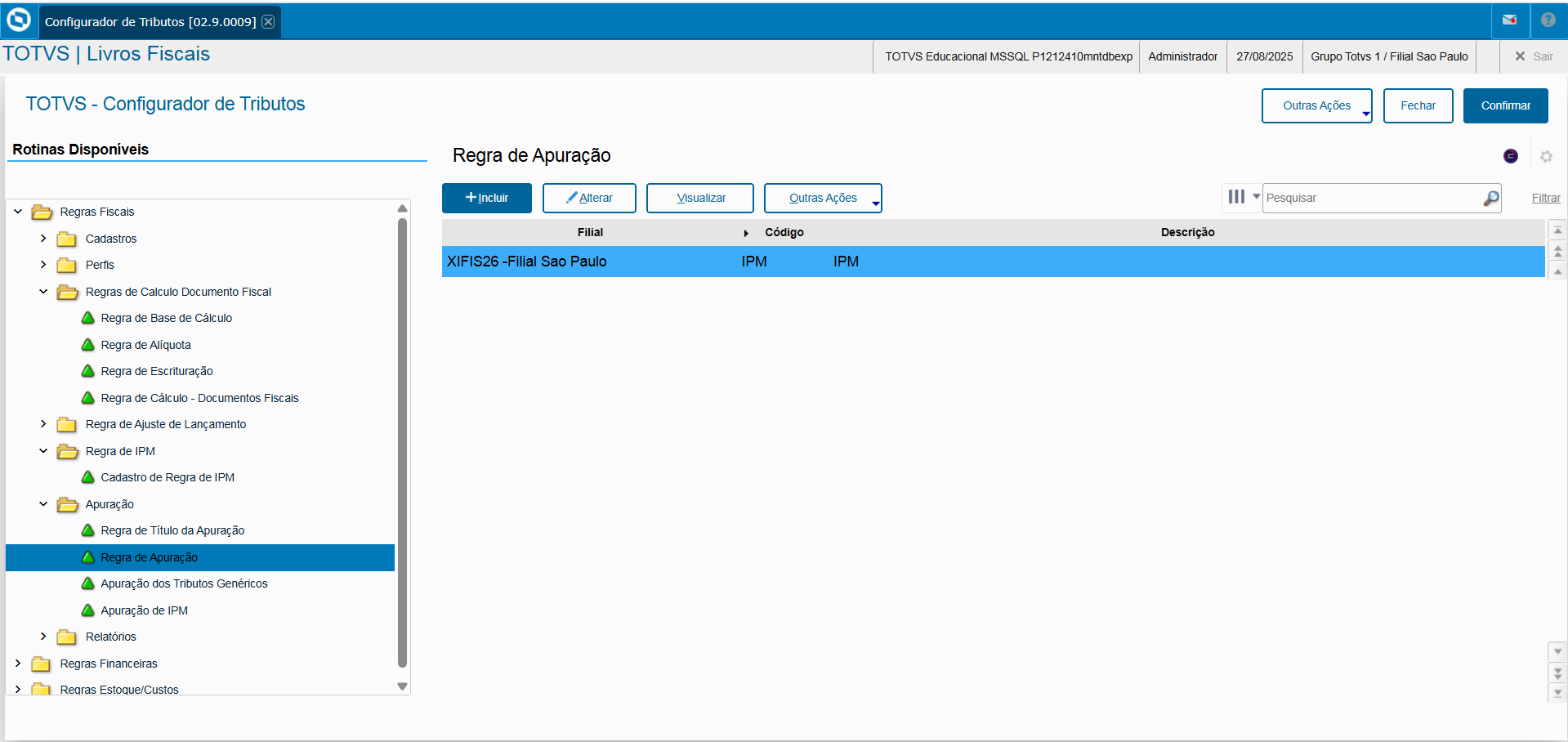
Task: Select the XIFIS26 -Filial Sao Paulo row
Action: click(x=994, y=261)
